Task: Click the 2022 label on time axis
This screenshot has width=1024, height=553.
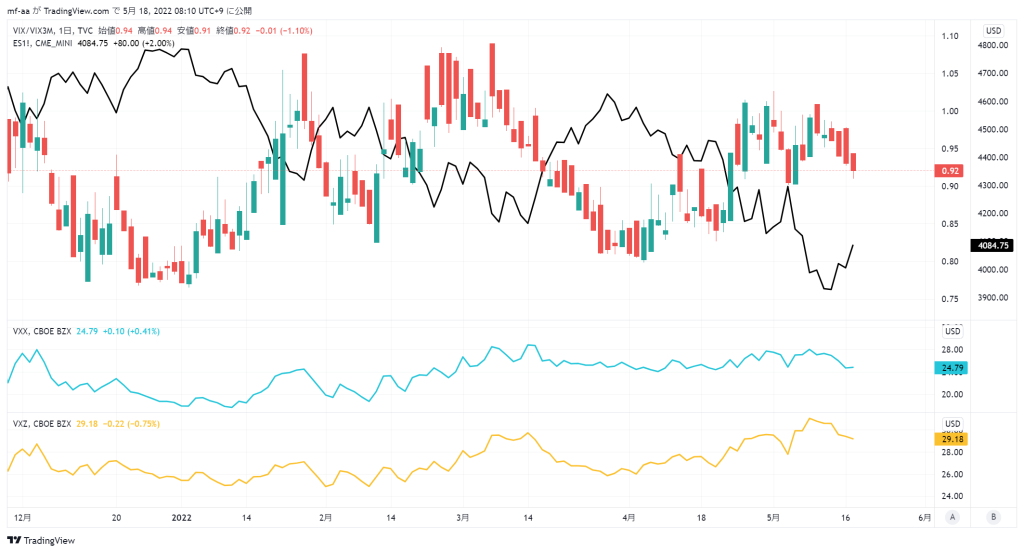Action: [182, 518]
